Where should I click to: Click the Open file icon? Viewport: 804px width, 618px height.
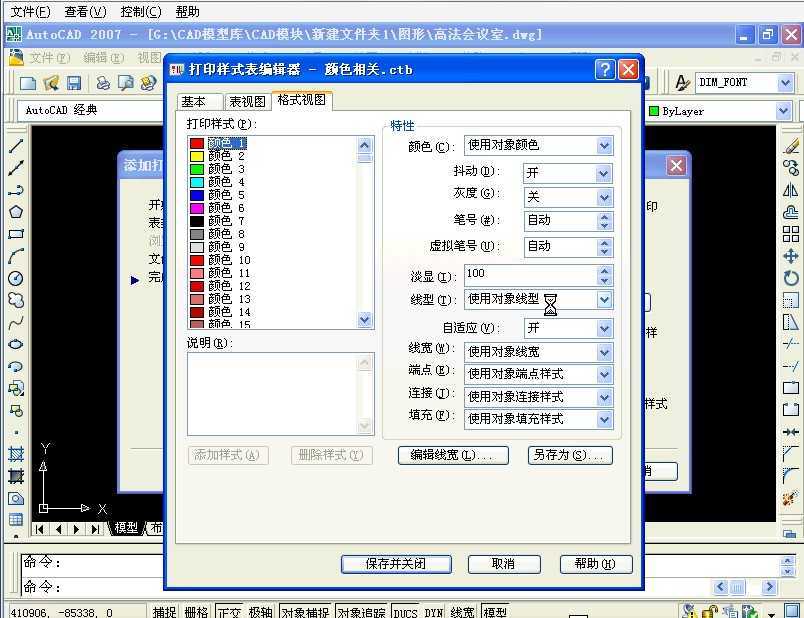pos(51,83)
